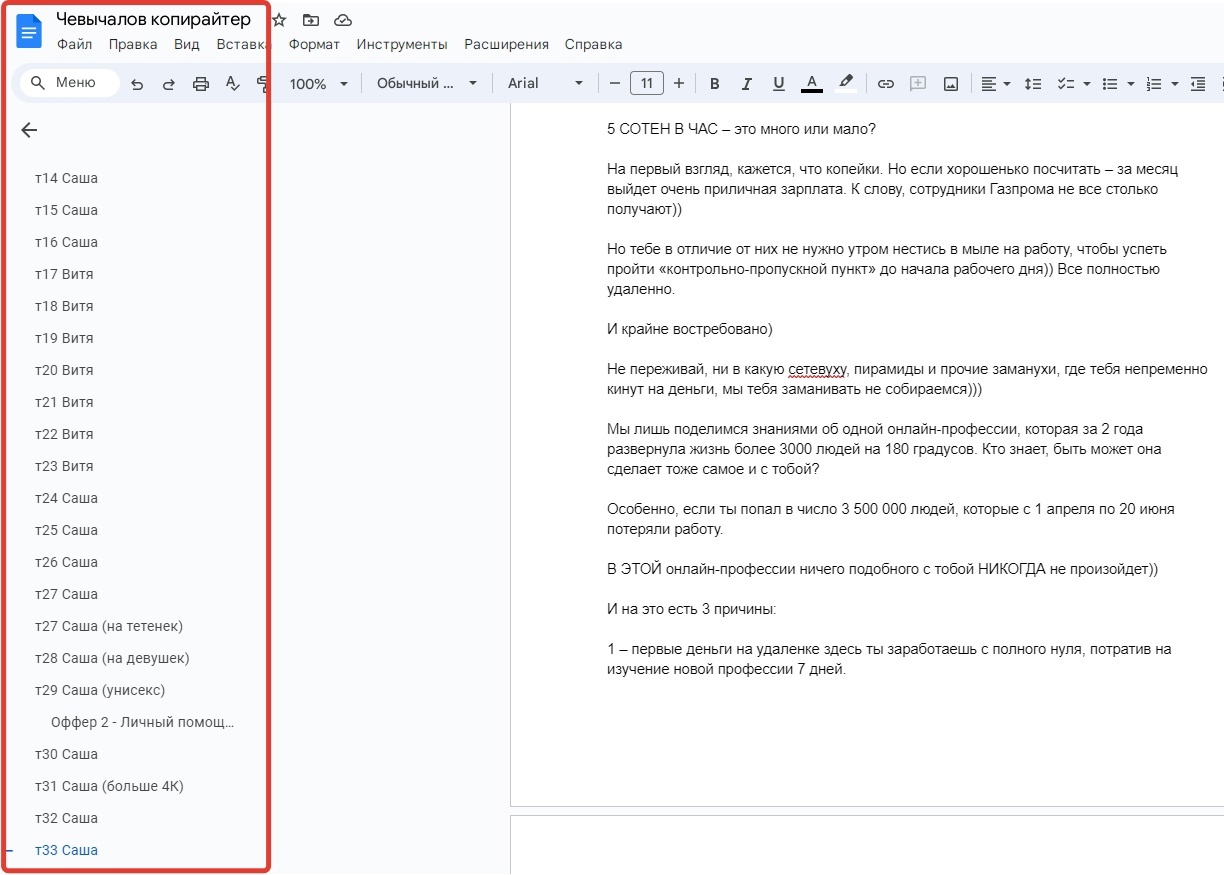Open the Инструменты menu
This screenshot has width=1224, height=875.
pyautogui.click(x=402, y=44)
